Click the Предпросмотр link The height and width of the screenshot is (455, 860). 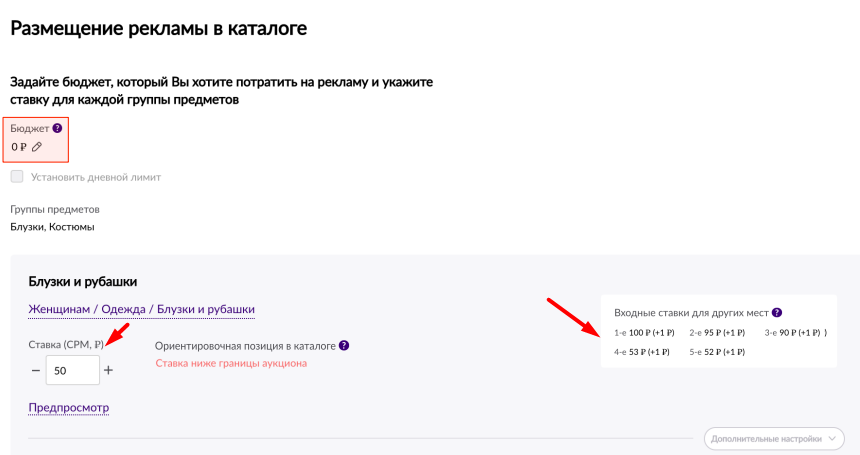coord(69,407)
